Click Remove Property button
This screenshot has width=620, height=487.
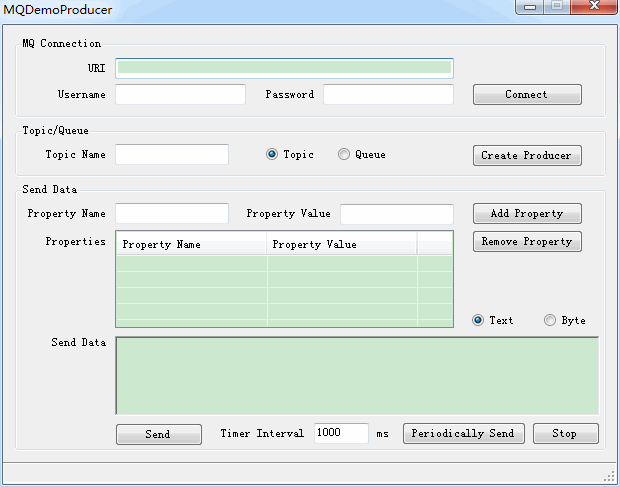click(x=527, y=242)
